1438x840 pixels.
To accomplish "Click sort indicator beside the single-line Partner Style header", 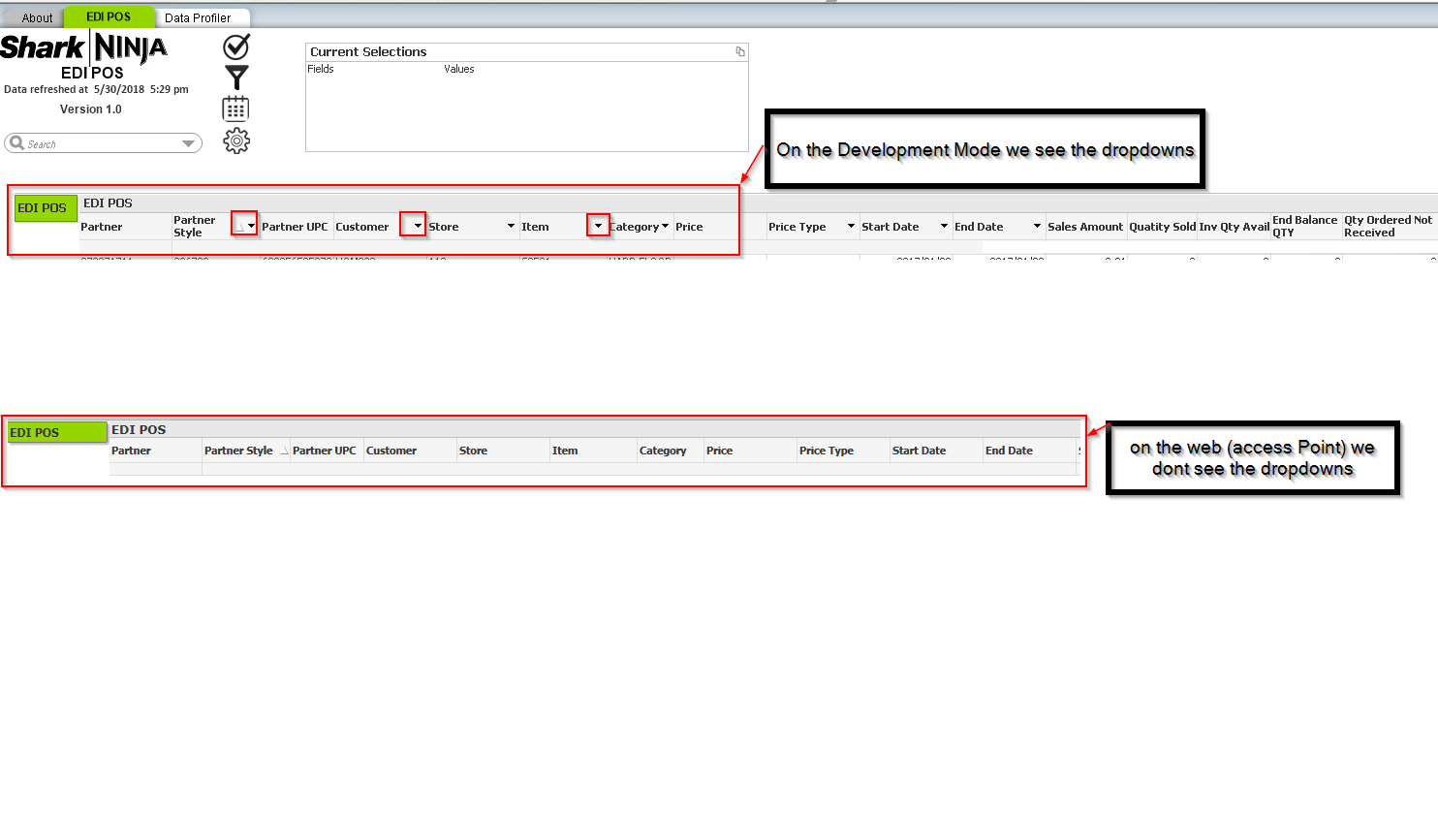I will click(285, 451).
